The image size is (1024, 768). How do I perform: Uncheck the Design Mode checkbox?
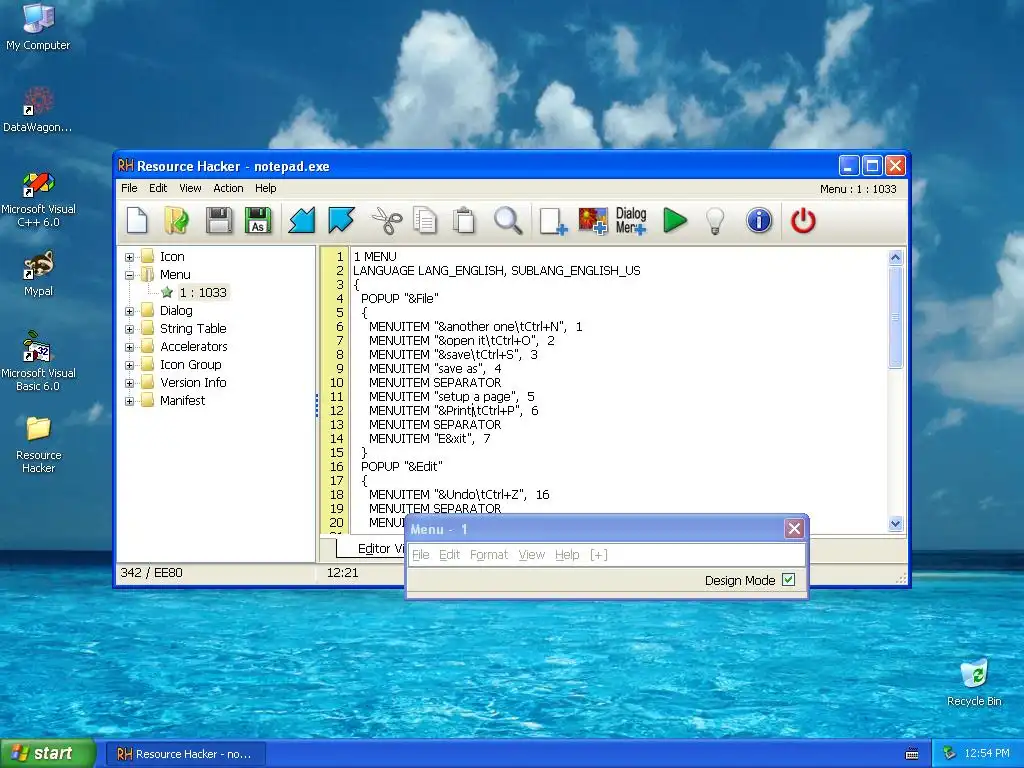[788, 579]
